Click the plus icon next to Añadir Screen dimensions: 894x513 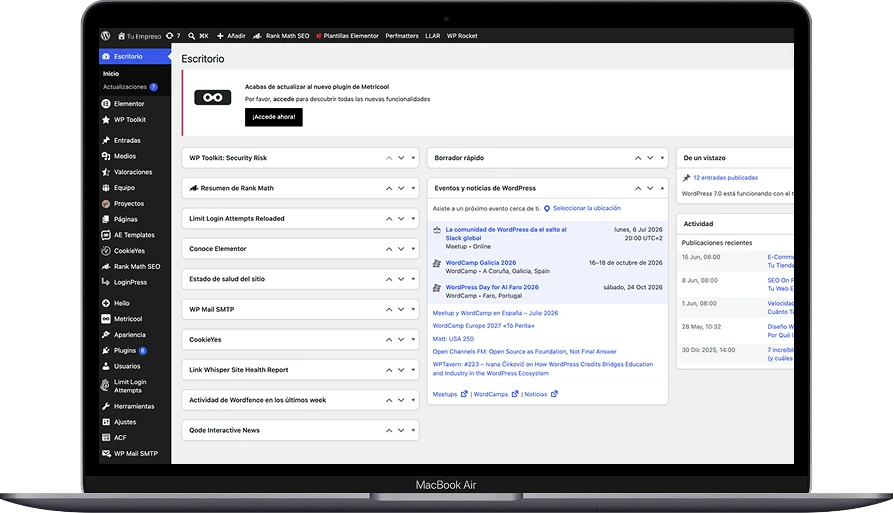220,36
